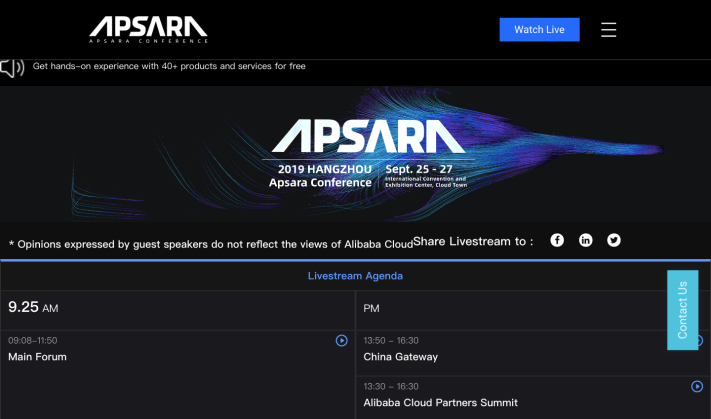
Task: Play the Alibaba Cloud Partners Summit session
Action: (697, 386)
